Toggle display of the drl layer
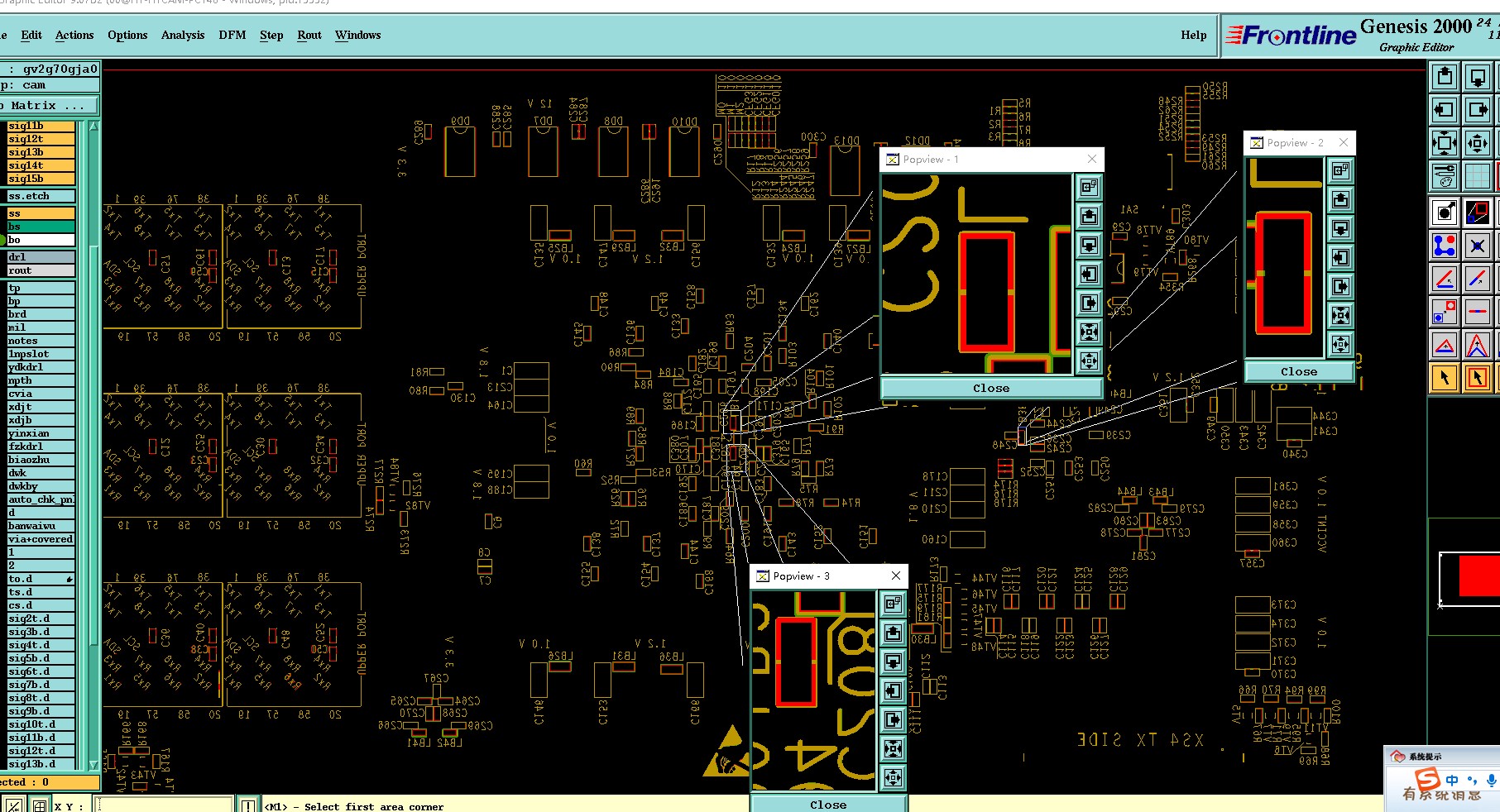 (x=41, y=257)
